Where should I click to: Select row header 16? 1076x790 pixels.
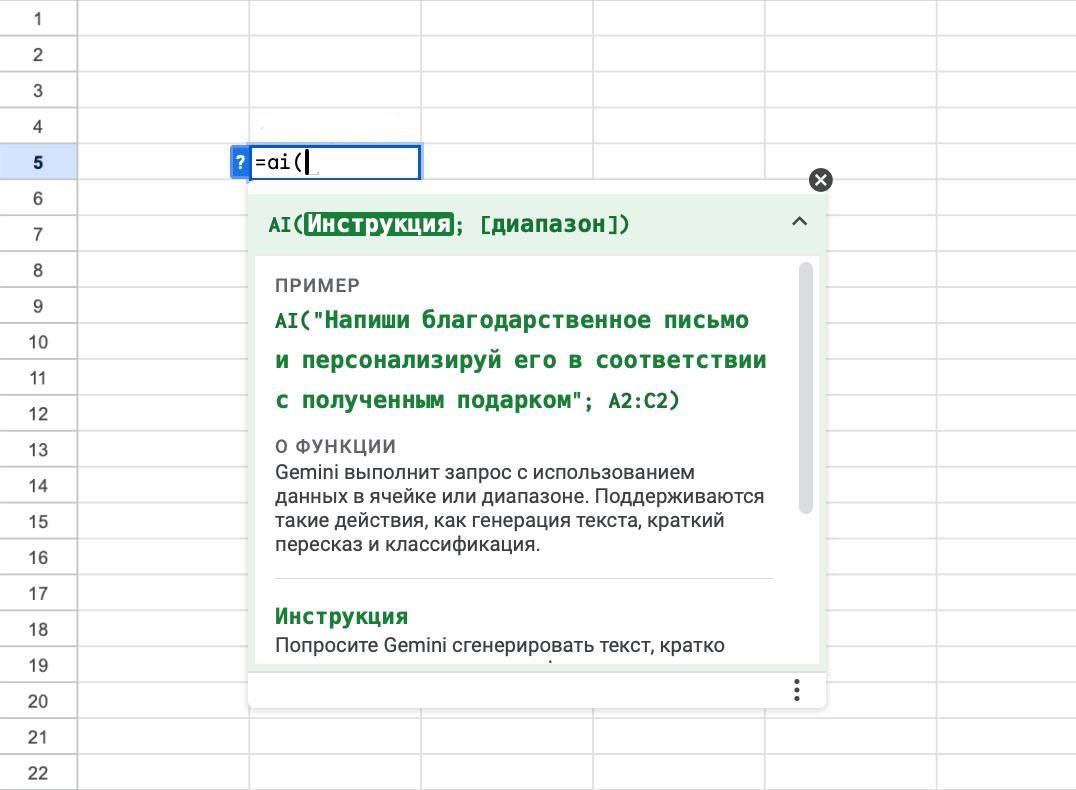tap(38, 557)
